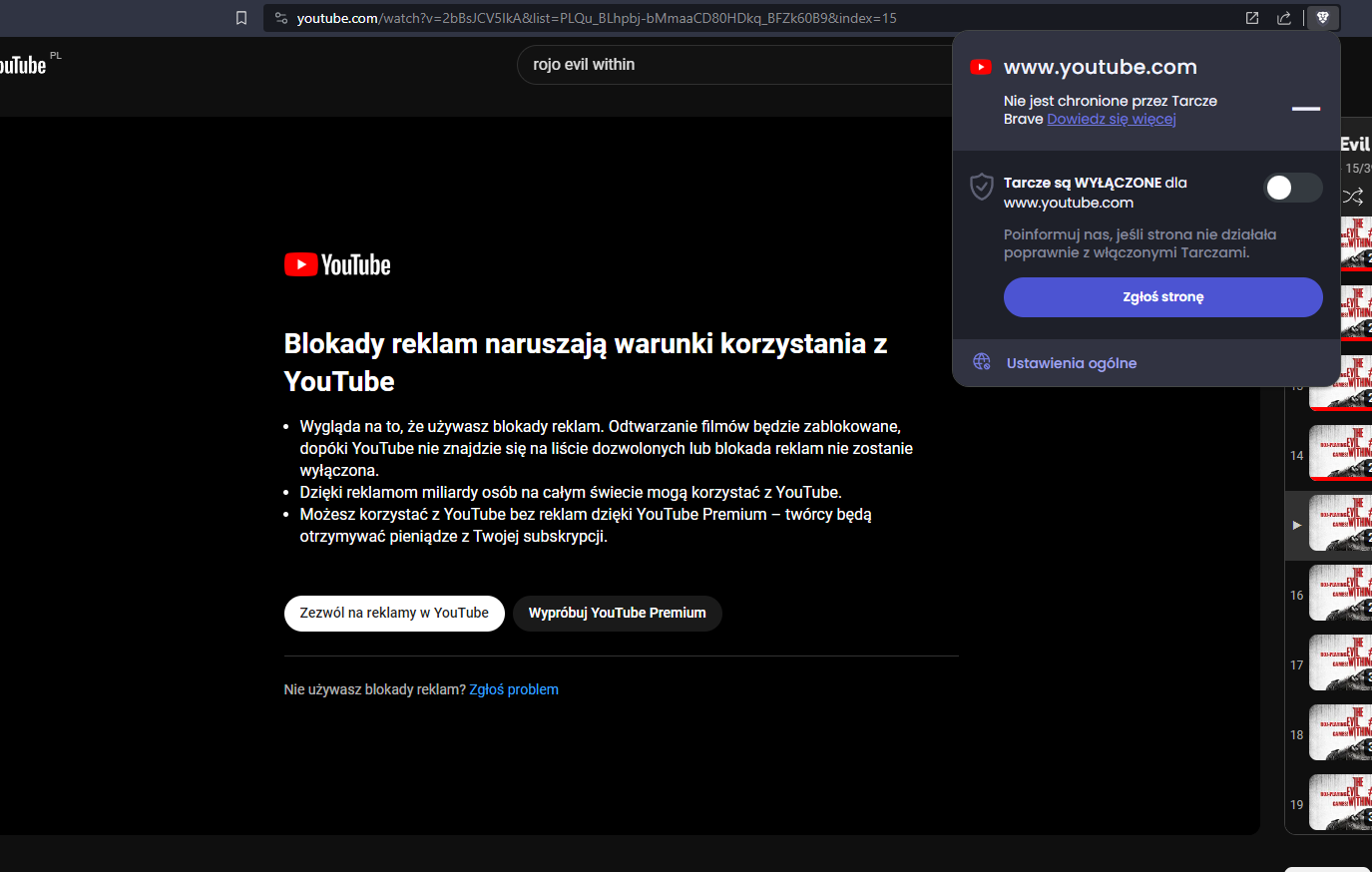Click Wypróbuj YouTube Premium button
The height and width of the screenshot is (872, 1372).
(x=617, y=613)
